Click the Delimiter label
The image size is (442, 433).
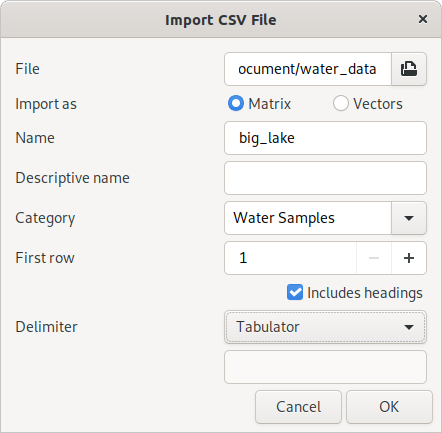(x=46, y=327)
